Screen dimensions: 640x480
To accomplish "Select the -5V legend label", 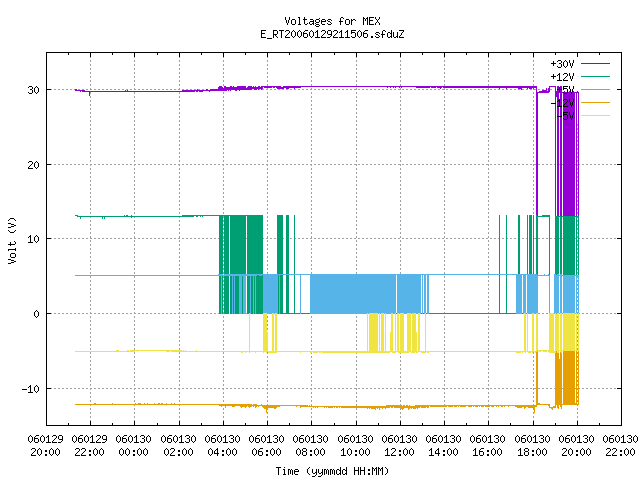I will pos(565,116).
